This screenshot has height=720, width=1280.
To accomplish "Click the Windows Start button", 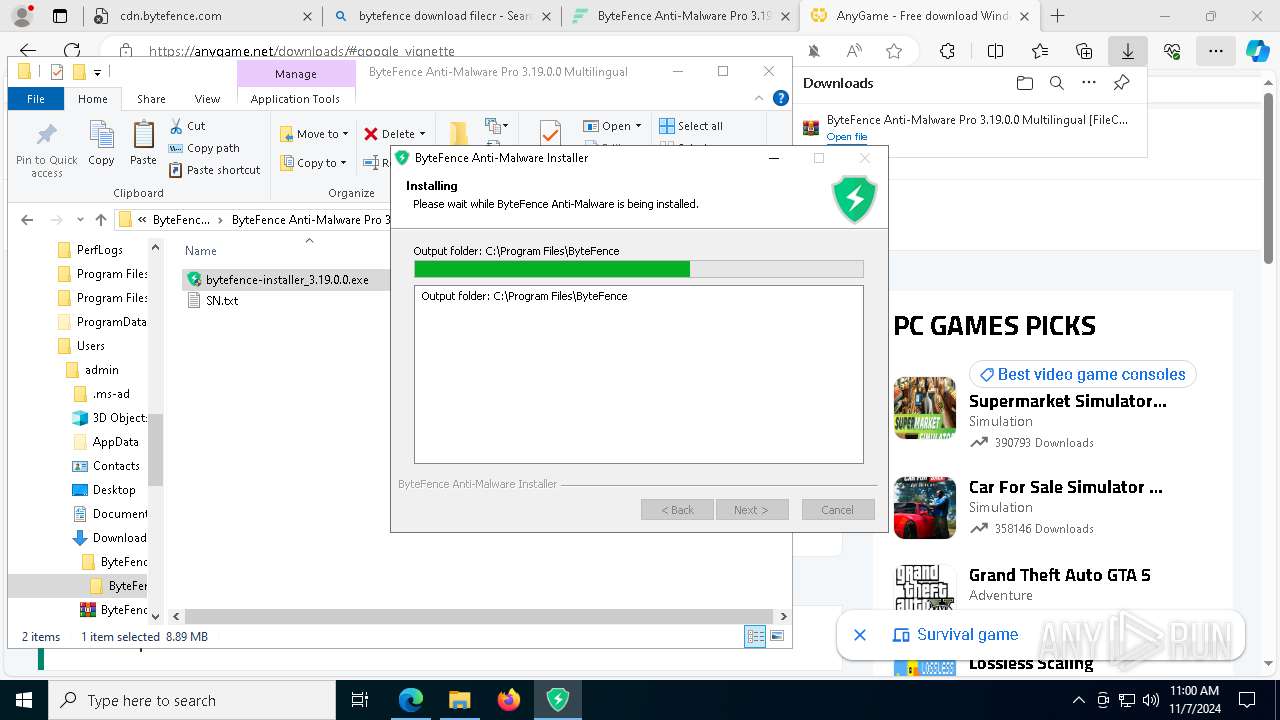I will click(23, 700).
